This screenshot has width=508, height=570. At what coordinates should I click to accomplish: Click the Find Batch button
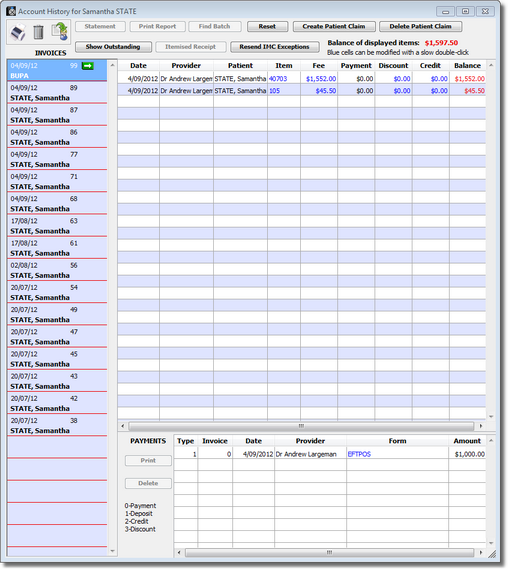(x=215, y=27)
